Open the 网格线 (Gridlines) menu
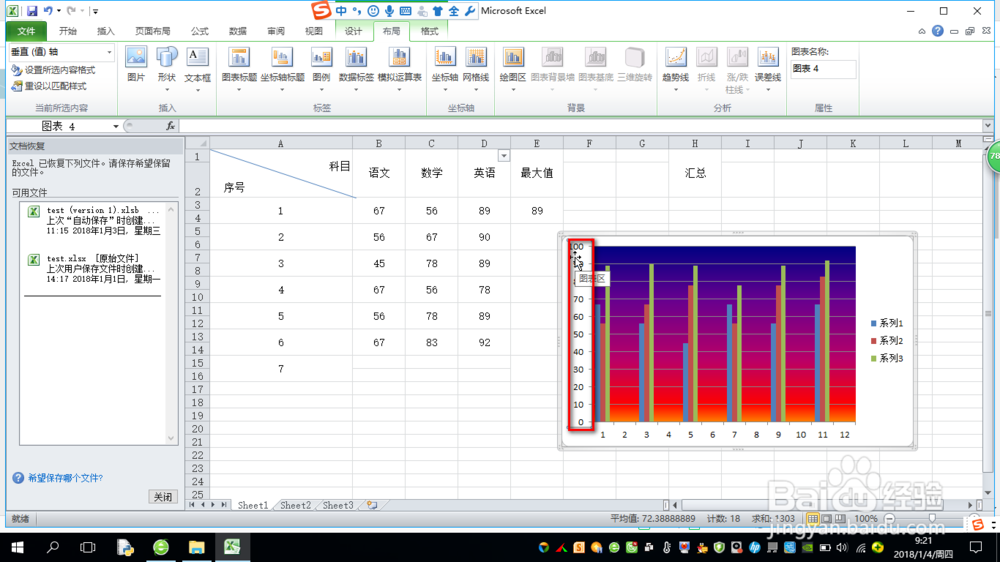 tap(476, 68)
